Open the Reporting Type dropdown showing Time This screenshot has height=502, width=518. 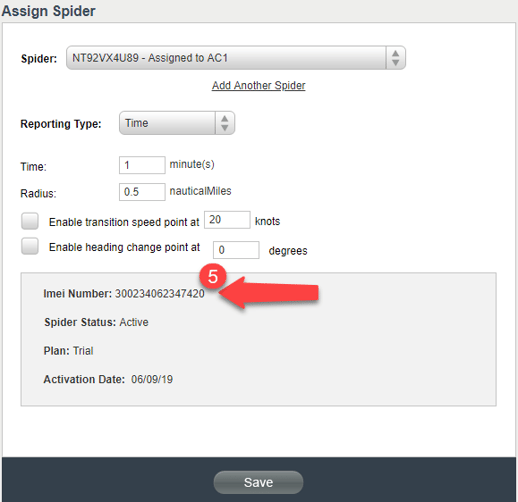point(177,123)
